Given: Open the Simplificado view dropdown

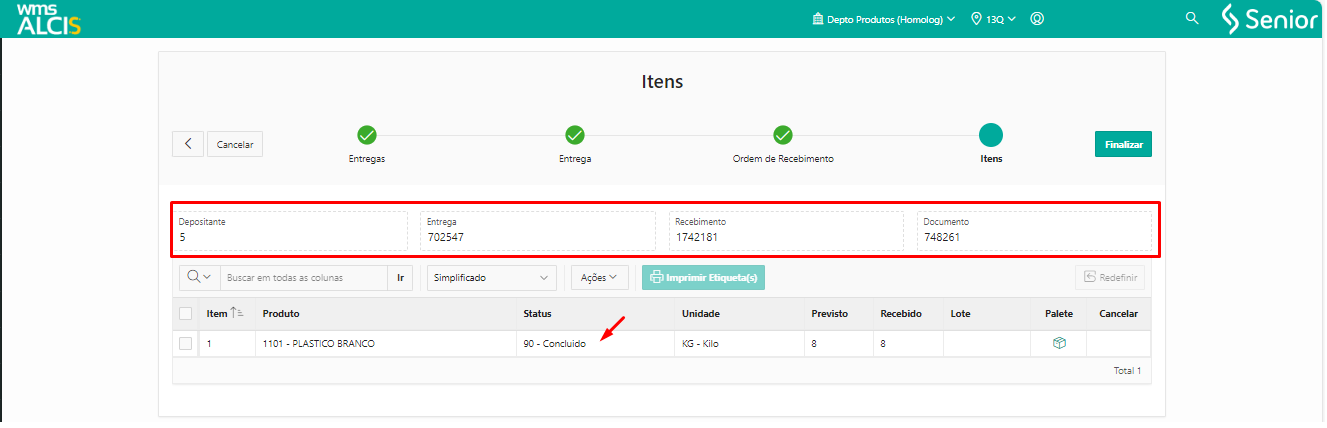Looking at the screenshot, I should click(x=491, y=277).
